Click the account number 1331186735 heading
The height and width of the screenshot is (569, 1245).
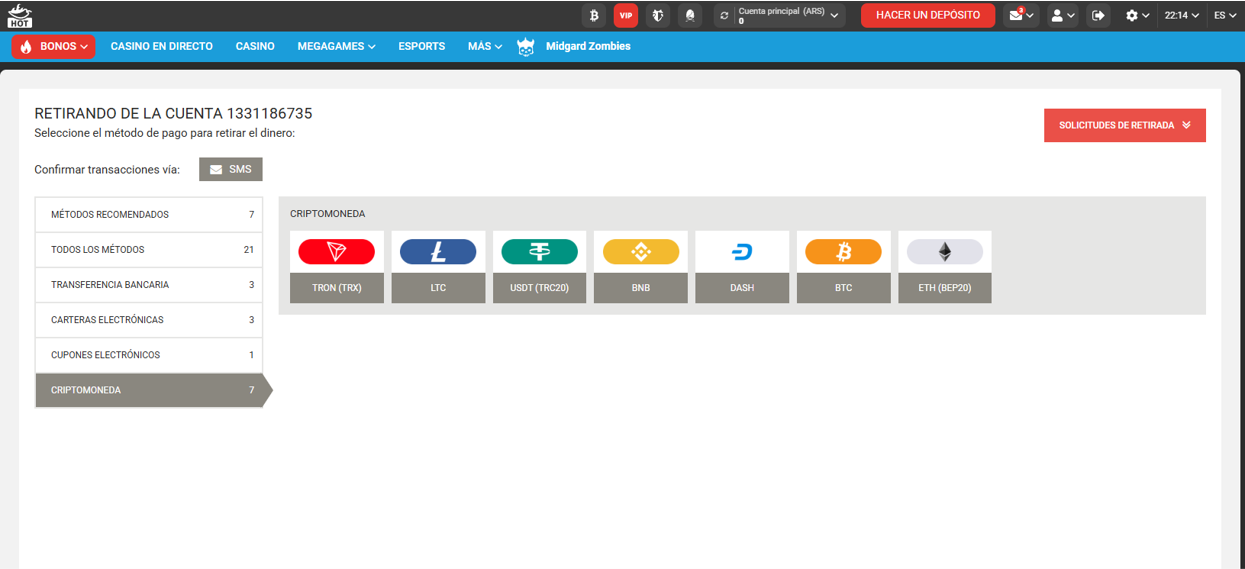pos(270,114)
